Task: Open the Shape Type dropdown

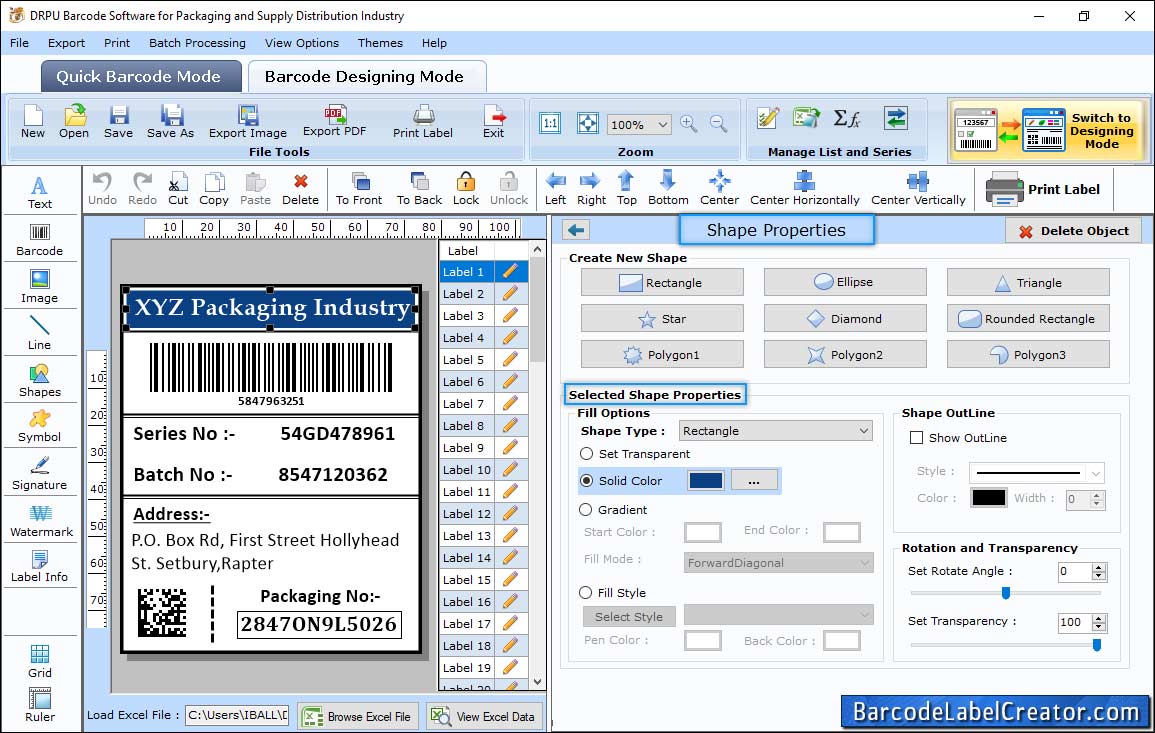Action: (x=776, y=431)
